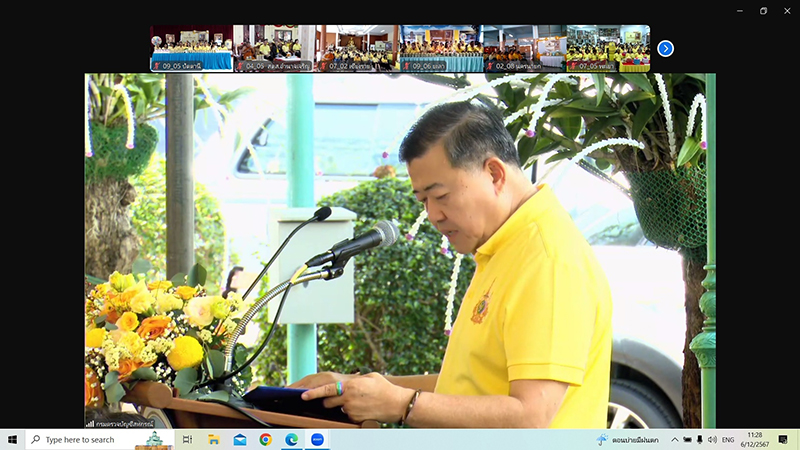This screenshot has width=800, height=450.
Task: Close the Zoom meeting window
Action: pos(787,11)
